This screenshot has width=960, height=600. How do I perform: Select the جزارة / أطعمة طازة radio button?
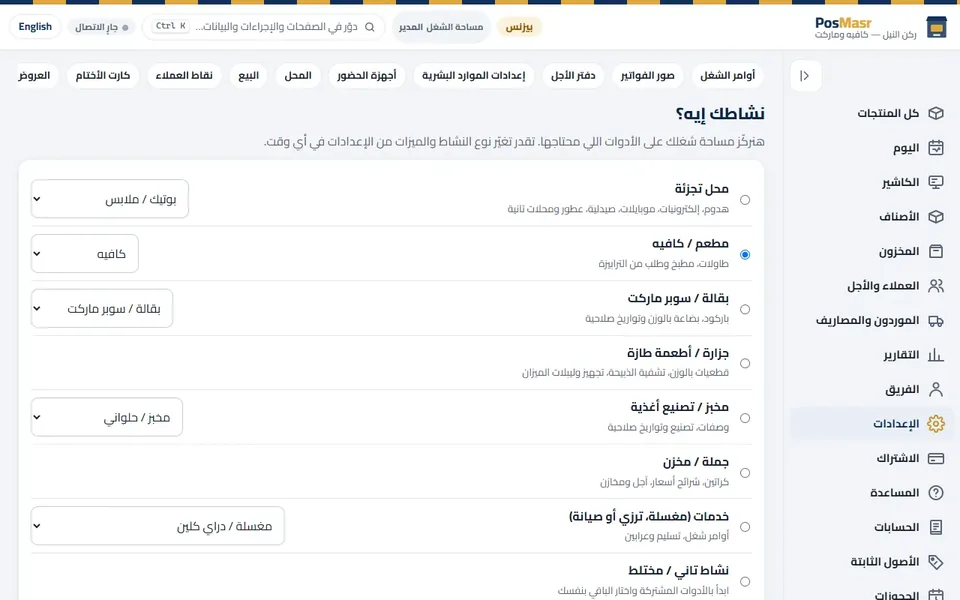[x=745, y=364]
